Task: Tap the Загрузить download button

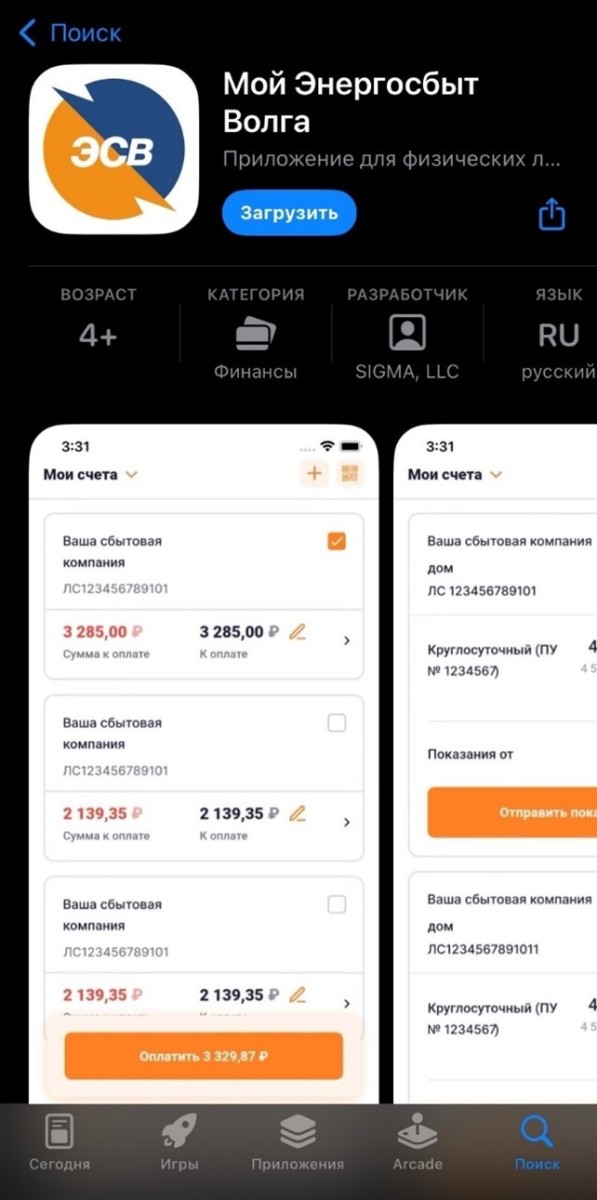Action: click(x=289, y=213)
